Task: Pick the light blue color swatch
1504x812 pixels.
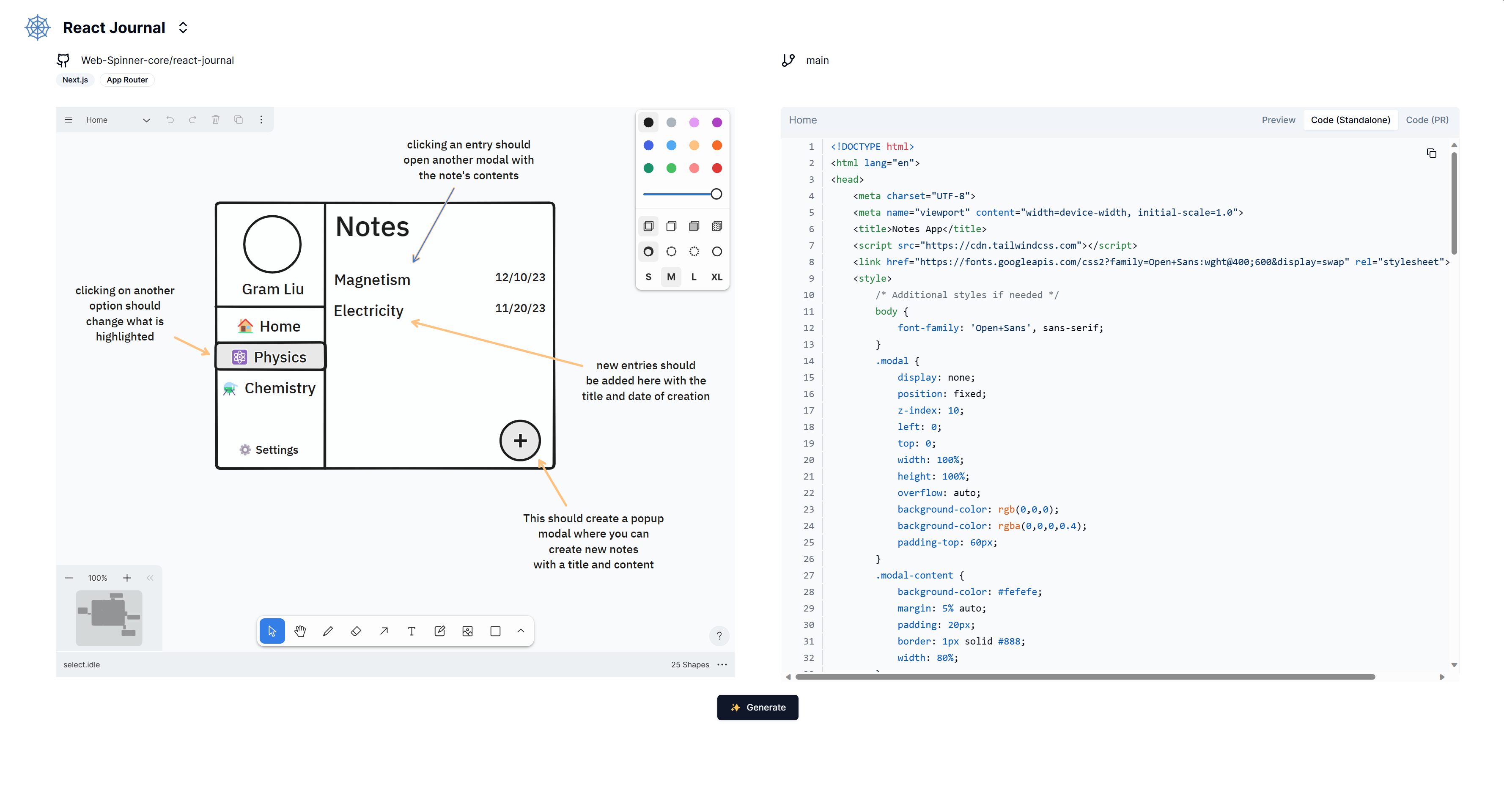Action: 672,145
